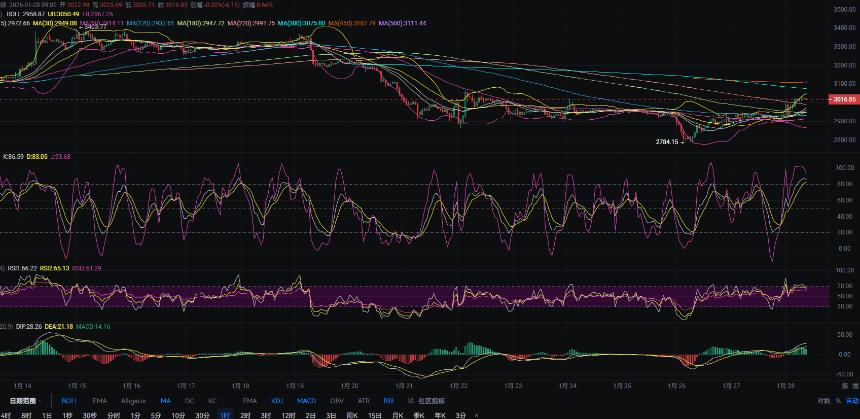The height and width of the screenshot is (419, 860).
Task: Switch to the 周K timeframe
Action: click(352, 415)
